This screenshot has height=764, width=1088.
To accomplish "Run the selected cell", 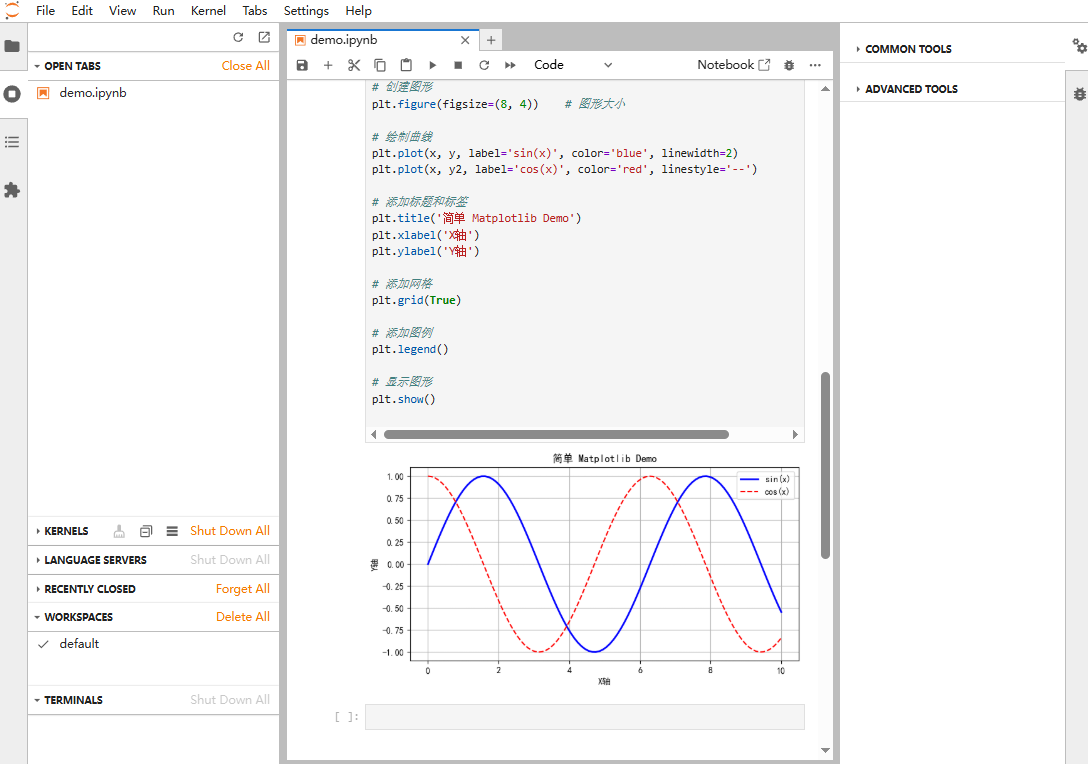I will [432, 65].
